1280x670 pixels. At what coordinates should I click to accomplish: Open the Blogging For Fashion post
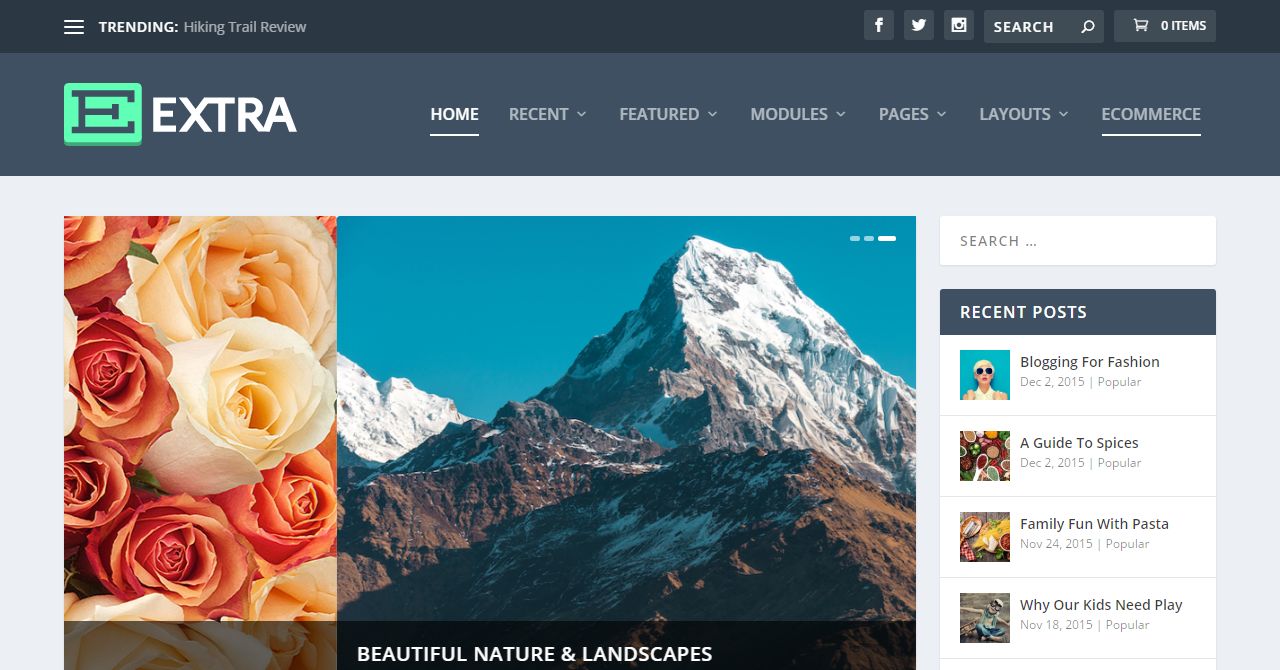point(1090,362)
